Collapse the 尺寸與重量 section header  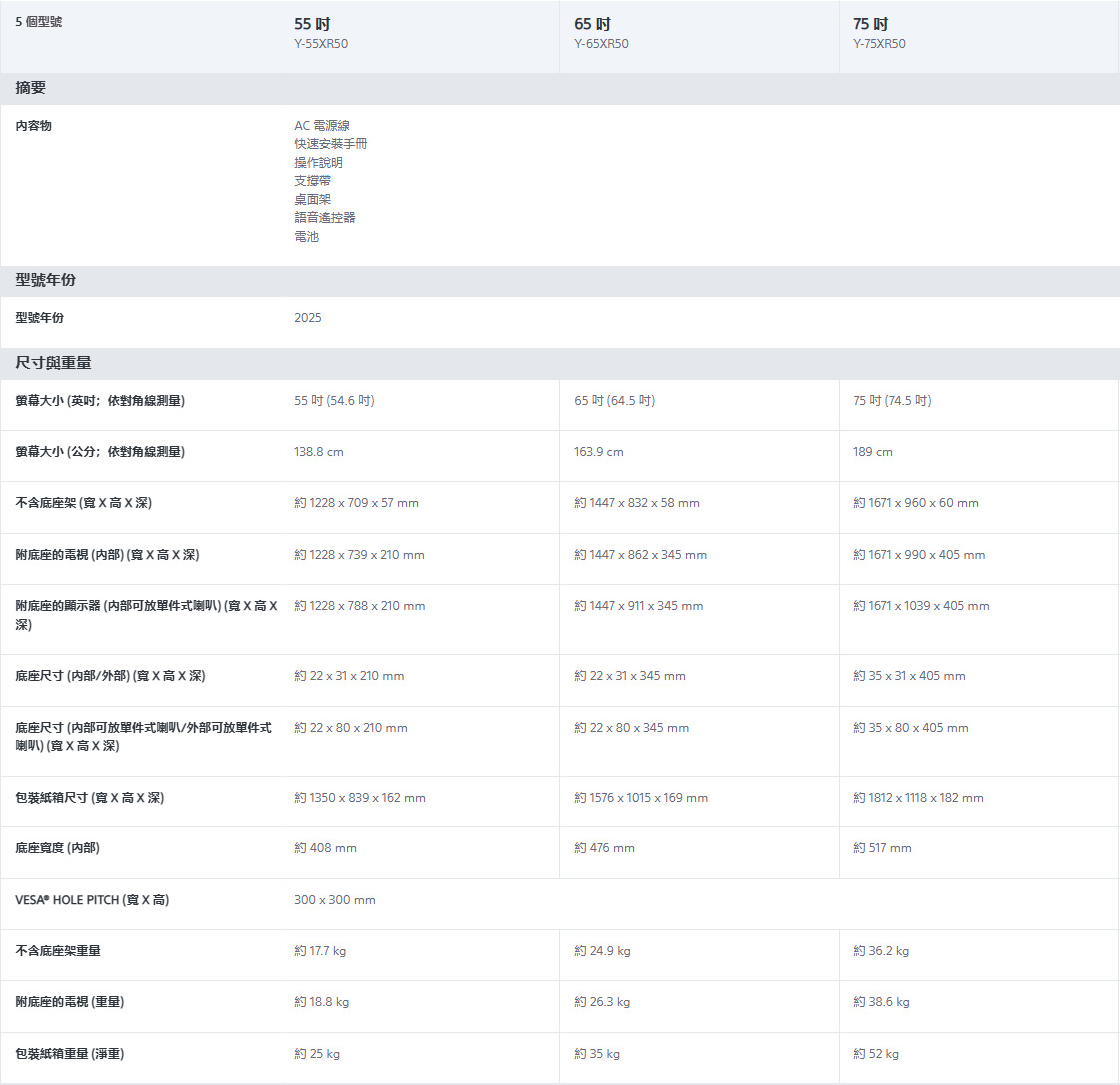53,363
